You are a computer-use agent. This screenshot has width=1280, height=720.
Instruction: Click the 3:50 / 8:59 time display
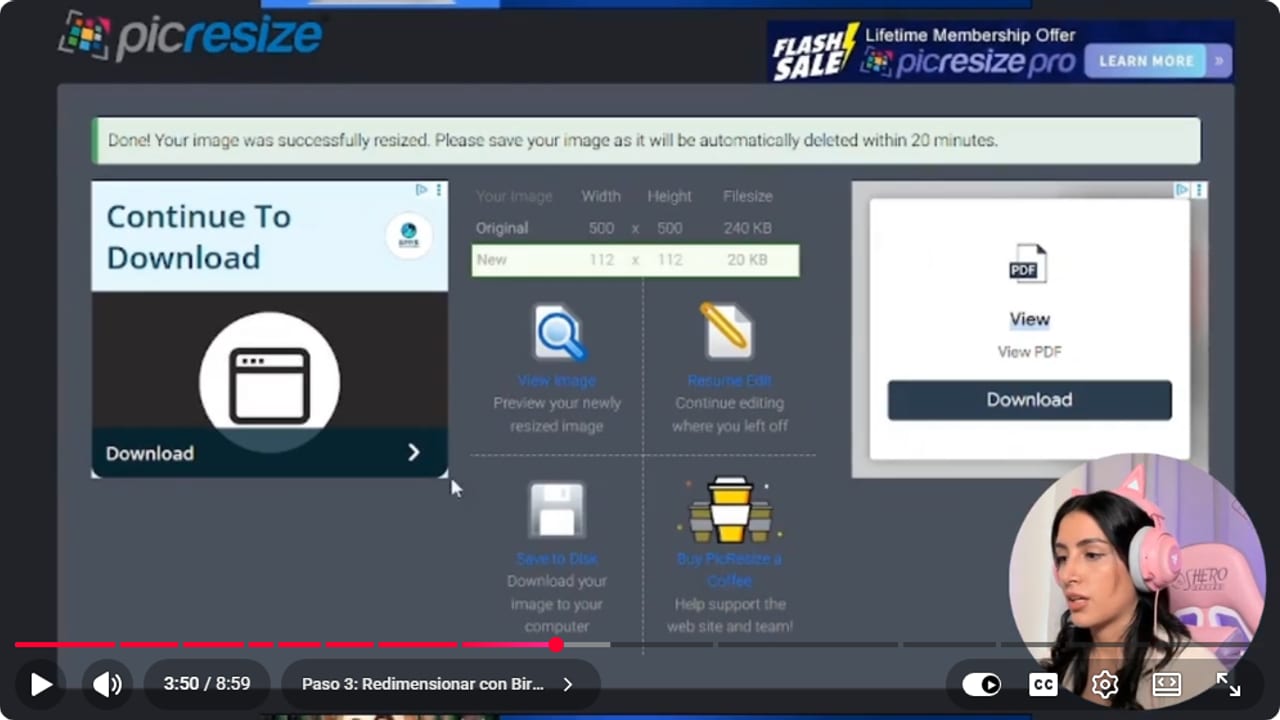[207, 684]
